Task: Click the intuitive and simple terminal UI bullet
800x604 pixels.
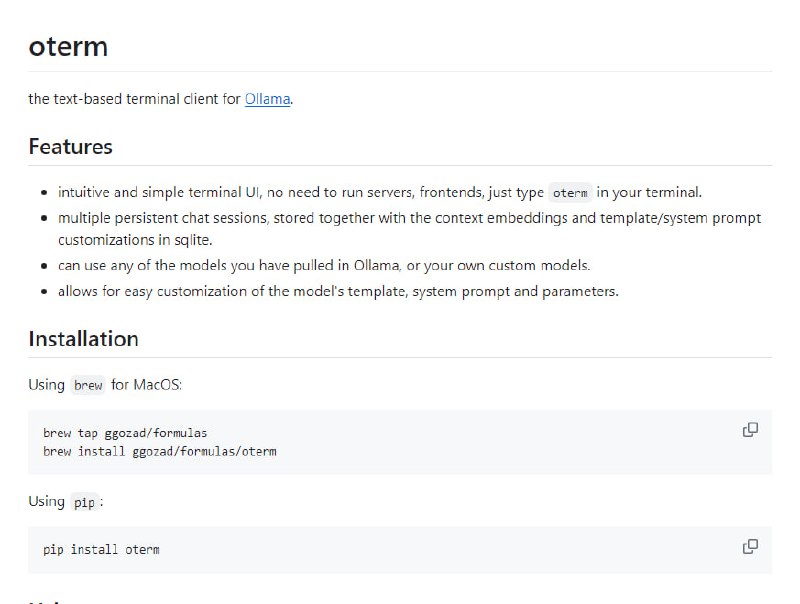Action: tap(300, 192)
